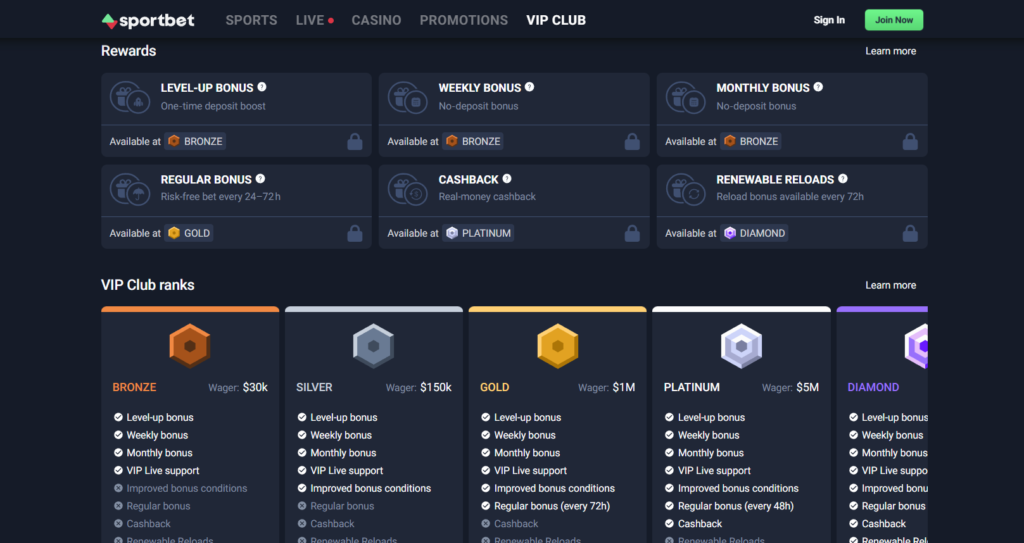1024x543 pixels.
Task: Click the Join Now button
Action: 894,20
